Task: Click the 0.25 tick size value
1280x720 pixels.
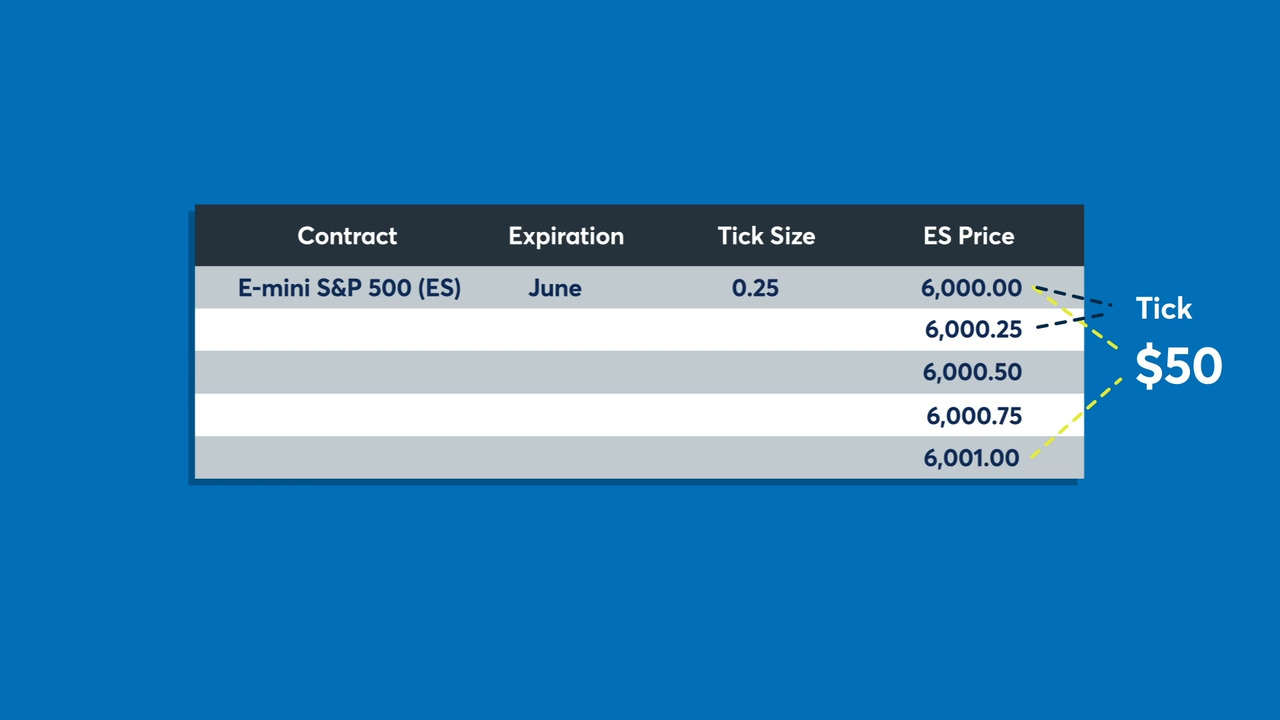Action: click(755, 288)
